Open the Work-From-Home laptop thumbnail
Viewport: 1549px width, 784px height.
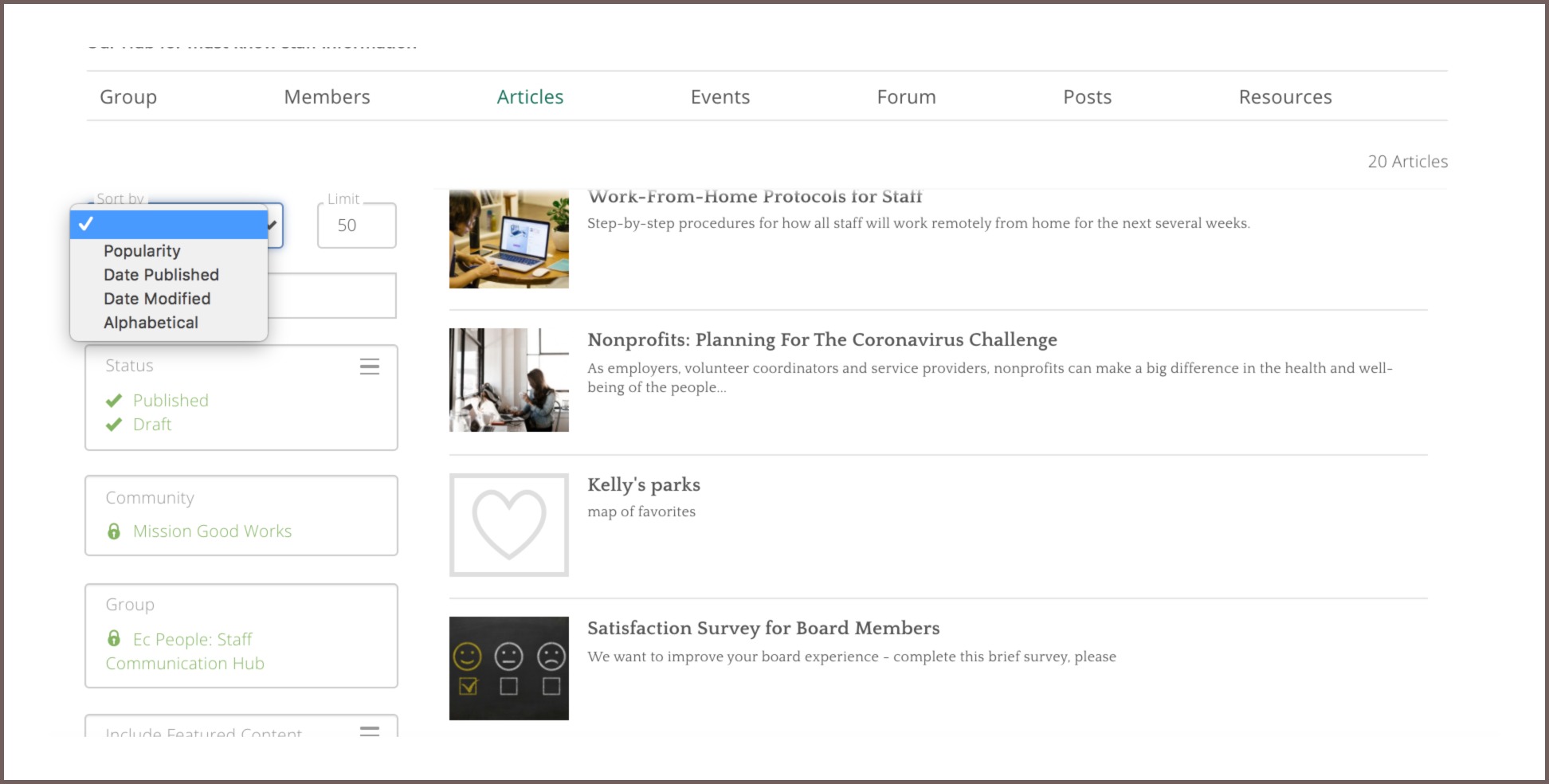509,239
